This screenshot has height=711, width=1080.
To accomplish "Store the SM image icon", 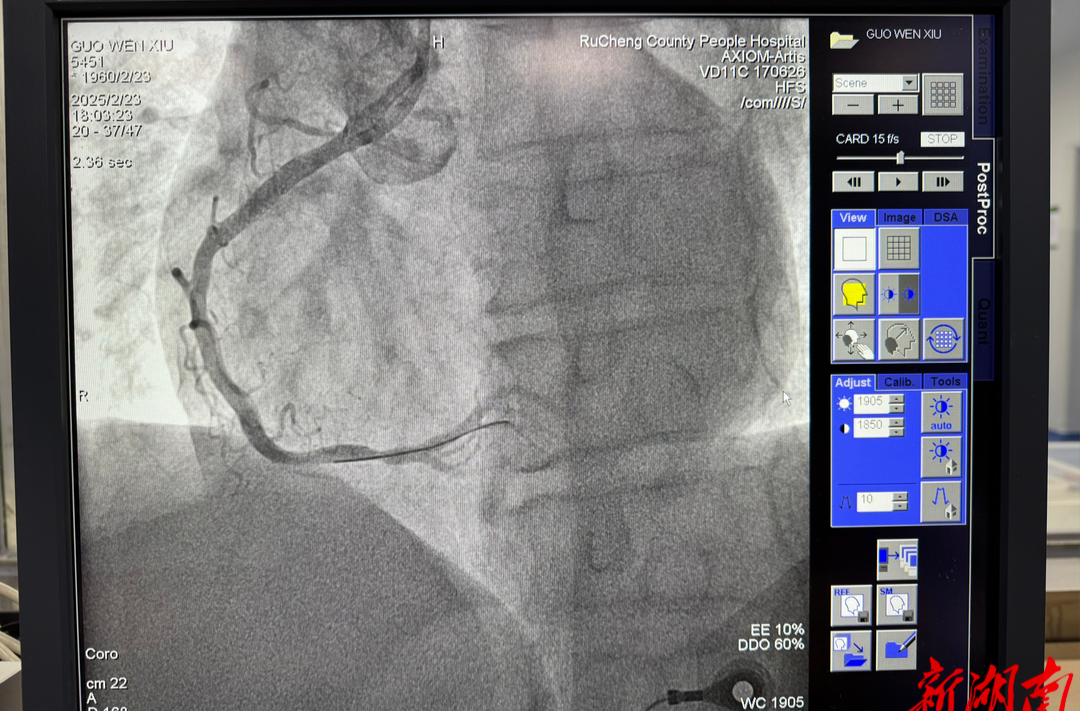I will point(897,605).
